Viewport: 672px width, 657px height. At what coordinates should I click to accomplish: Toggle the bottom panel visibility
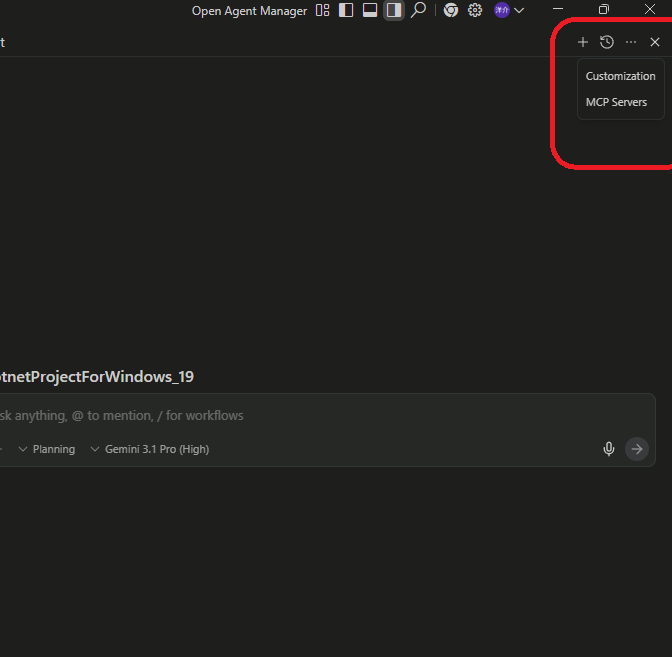370,10
